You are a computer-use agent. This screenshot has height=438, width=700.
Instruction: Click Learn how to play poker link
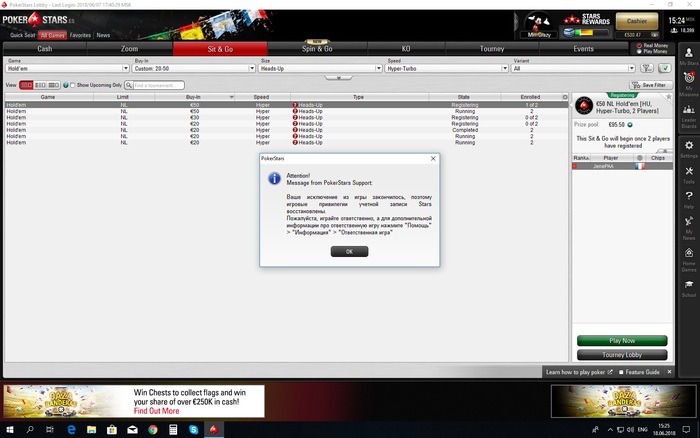(579, 372)
